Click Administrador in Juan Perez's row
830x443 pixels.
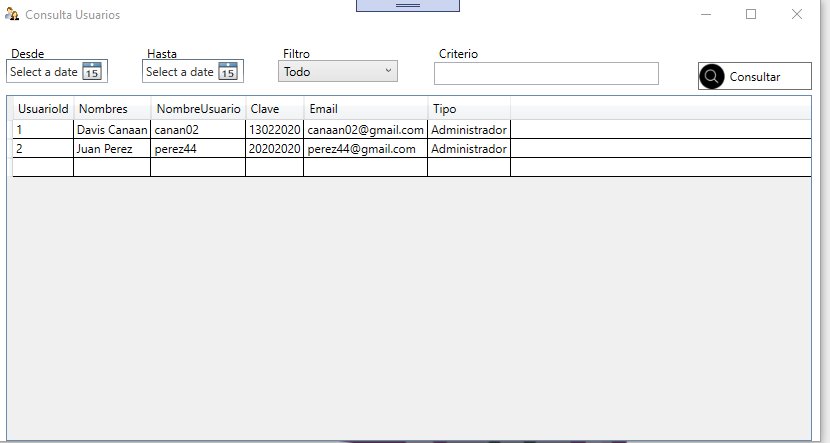click(x=469, y=149)
